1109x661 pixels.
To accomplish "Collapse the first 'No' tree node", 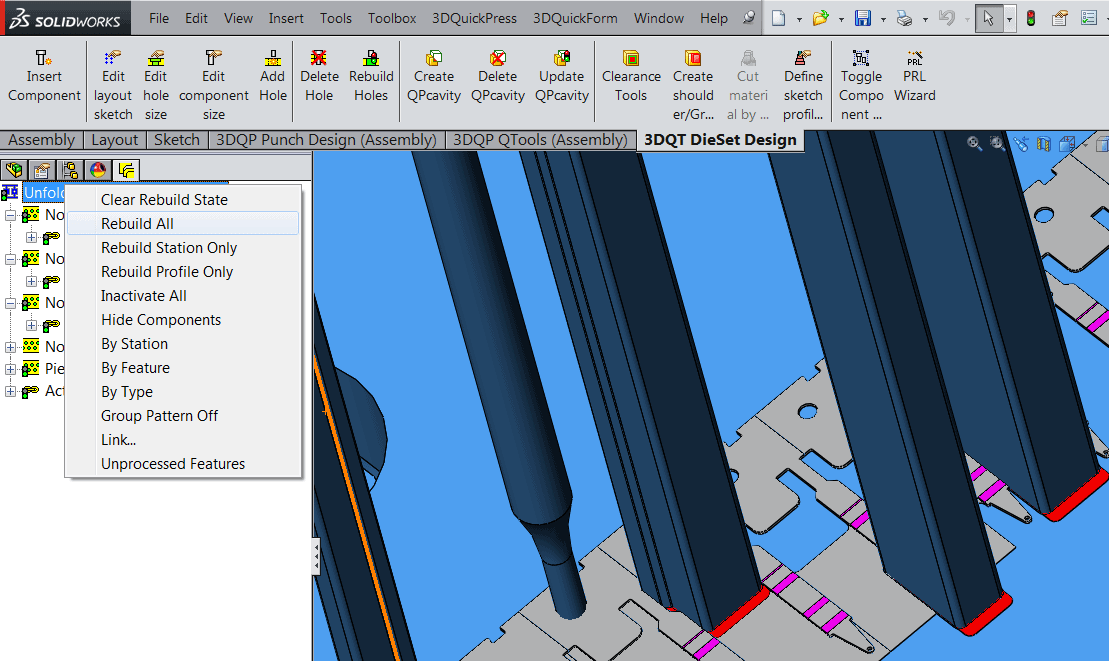I will pos(10,215).
